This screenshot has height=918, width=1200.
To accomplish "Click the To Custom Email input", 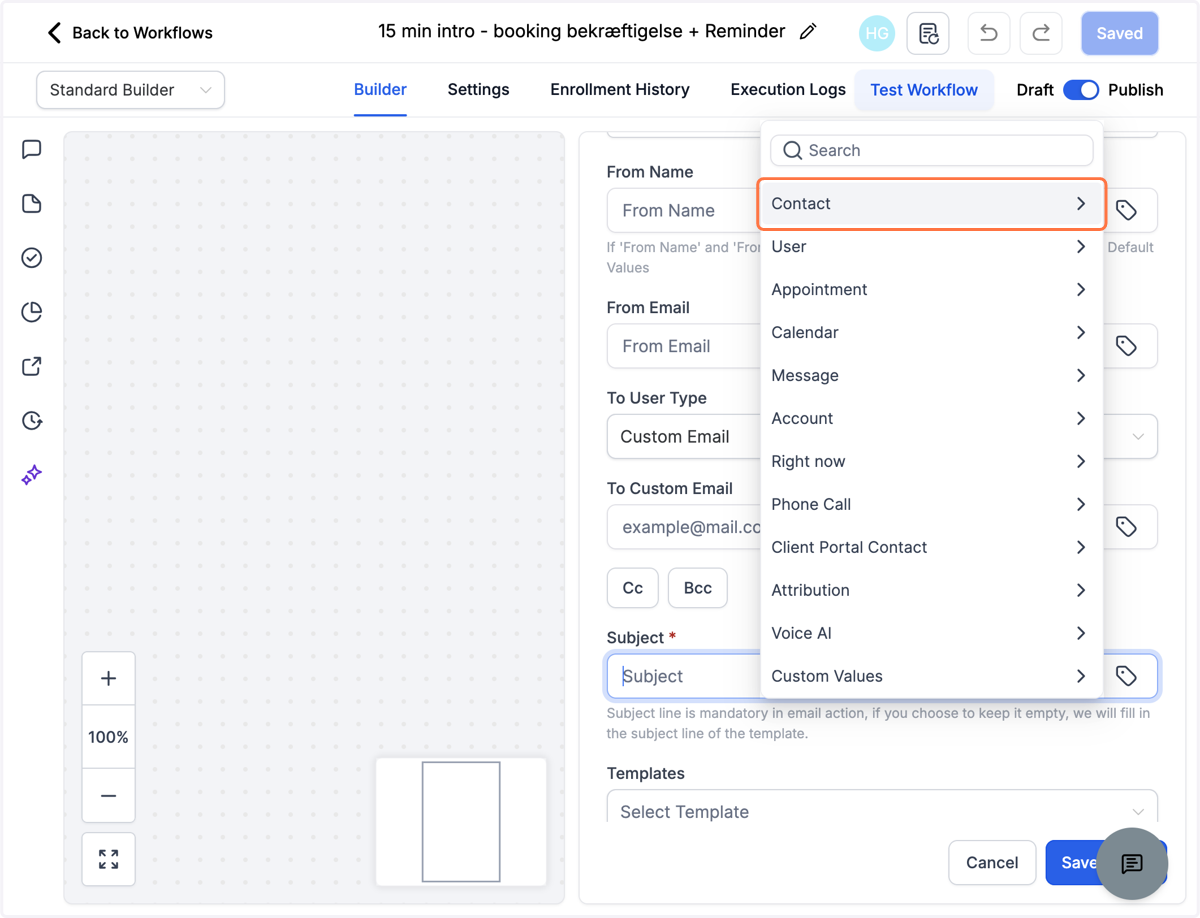I will click(684, 527).
